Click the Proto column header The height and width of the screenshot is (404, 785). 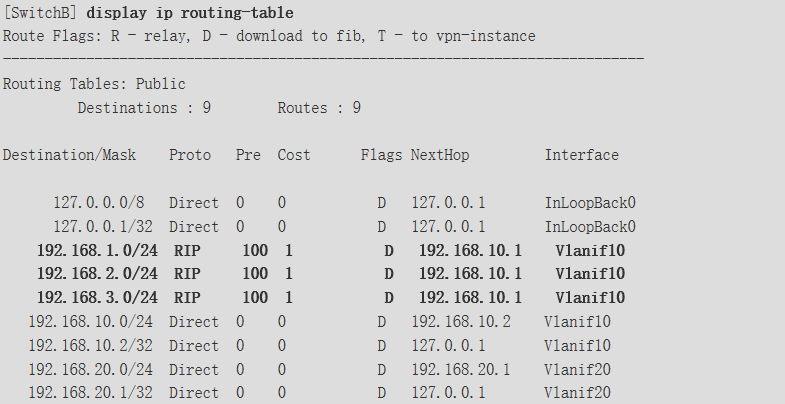pos(189,155)
